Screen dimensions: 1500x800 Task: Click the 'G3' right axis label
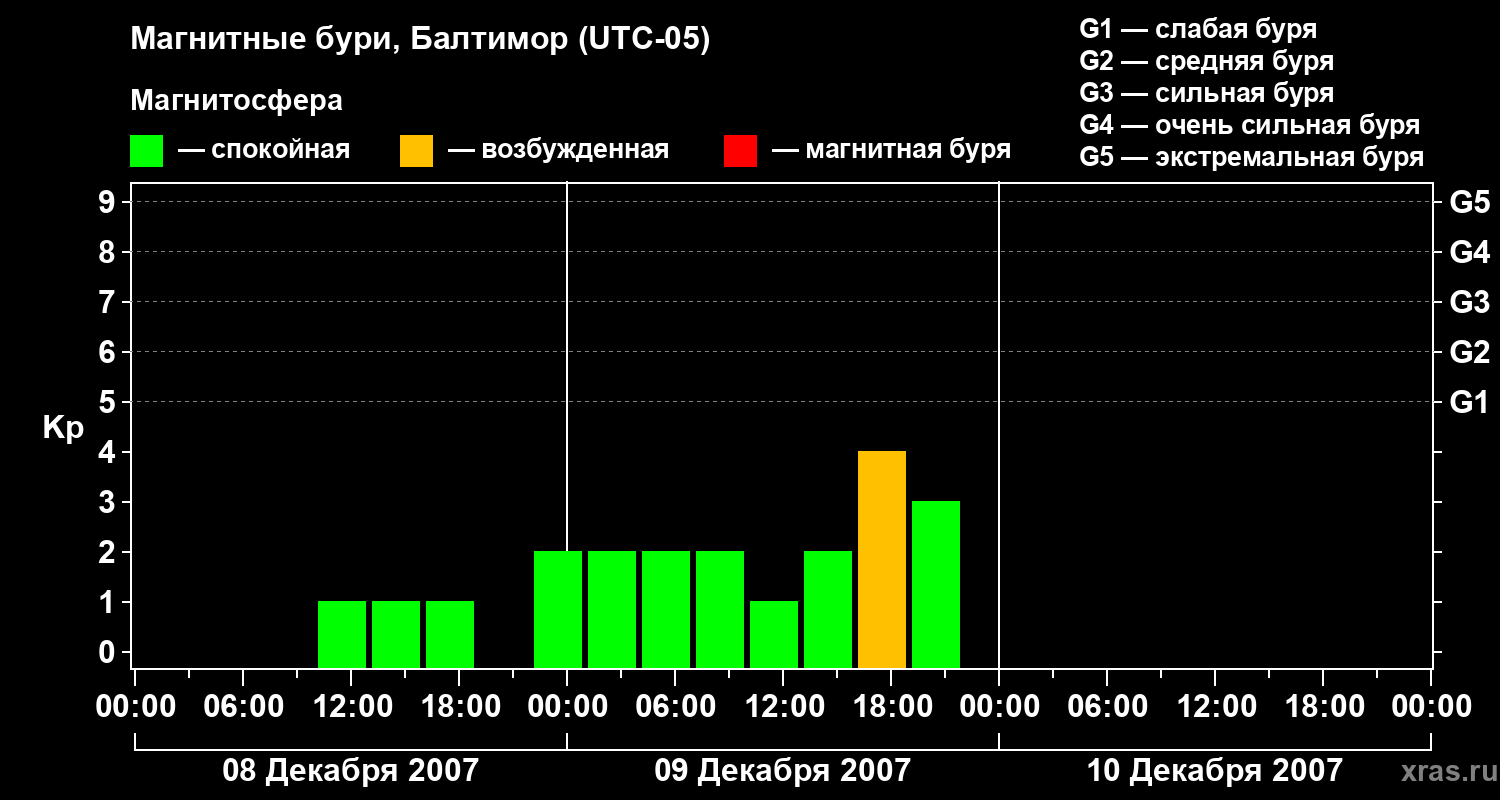1470,302
